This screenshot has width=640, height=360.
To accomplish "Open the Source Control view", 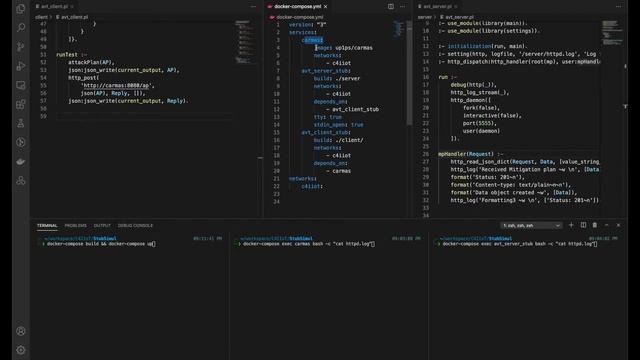I will coord(21,47).
